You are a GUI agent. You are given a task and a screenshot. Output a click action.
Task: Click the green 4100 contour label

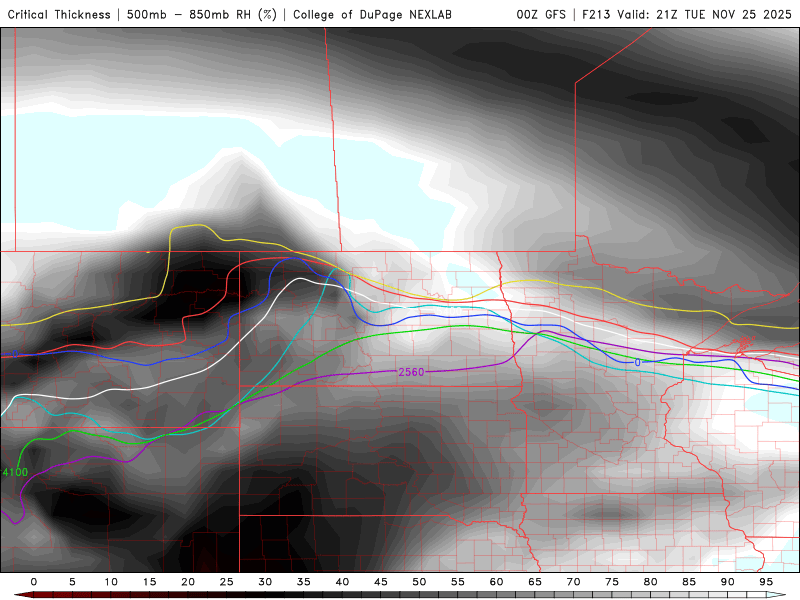click(15, 472)
